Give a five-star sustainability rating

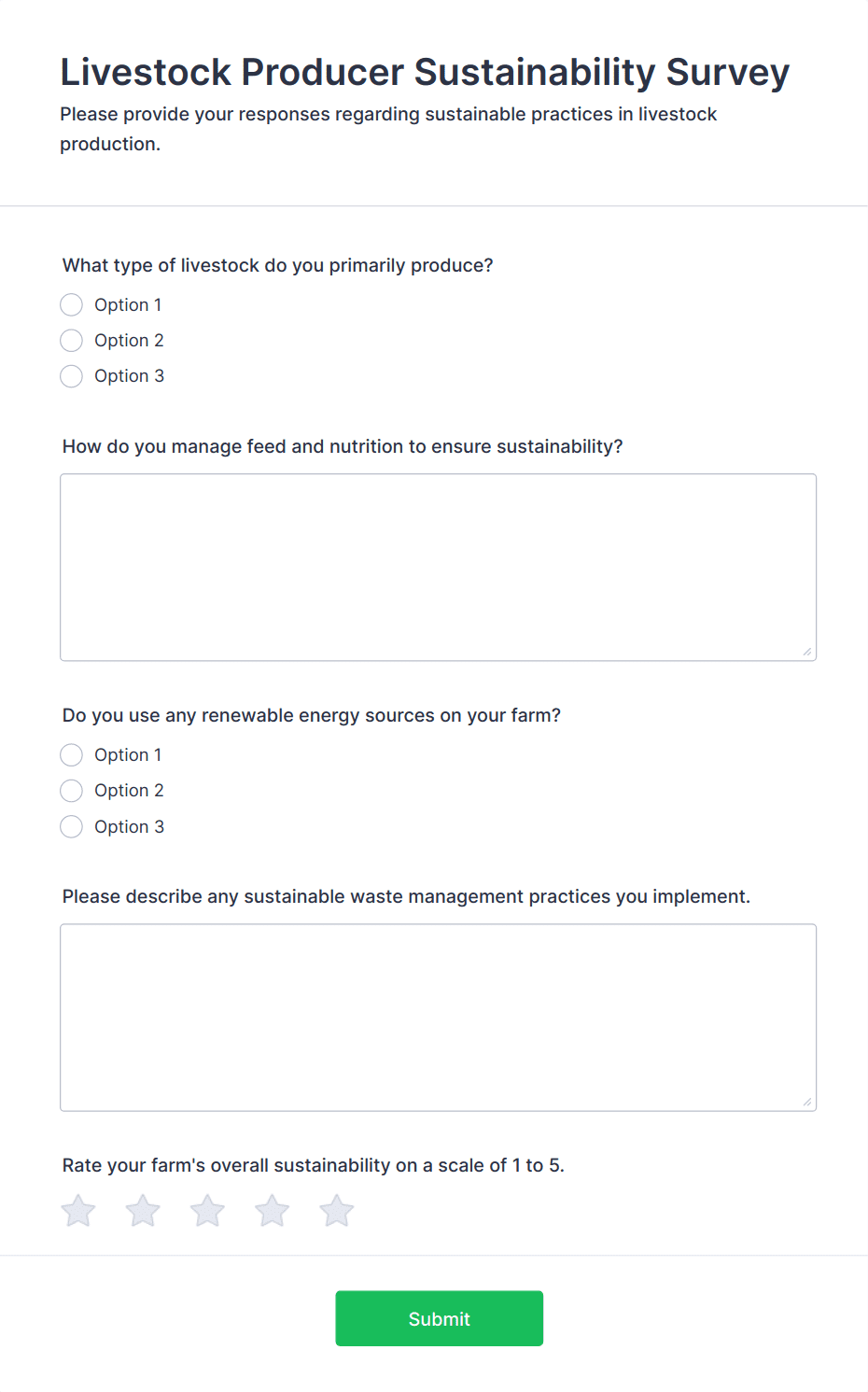pyautogui.click(x=337, y=1211)
